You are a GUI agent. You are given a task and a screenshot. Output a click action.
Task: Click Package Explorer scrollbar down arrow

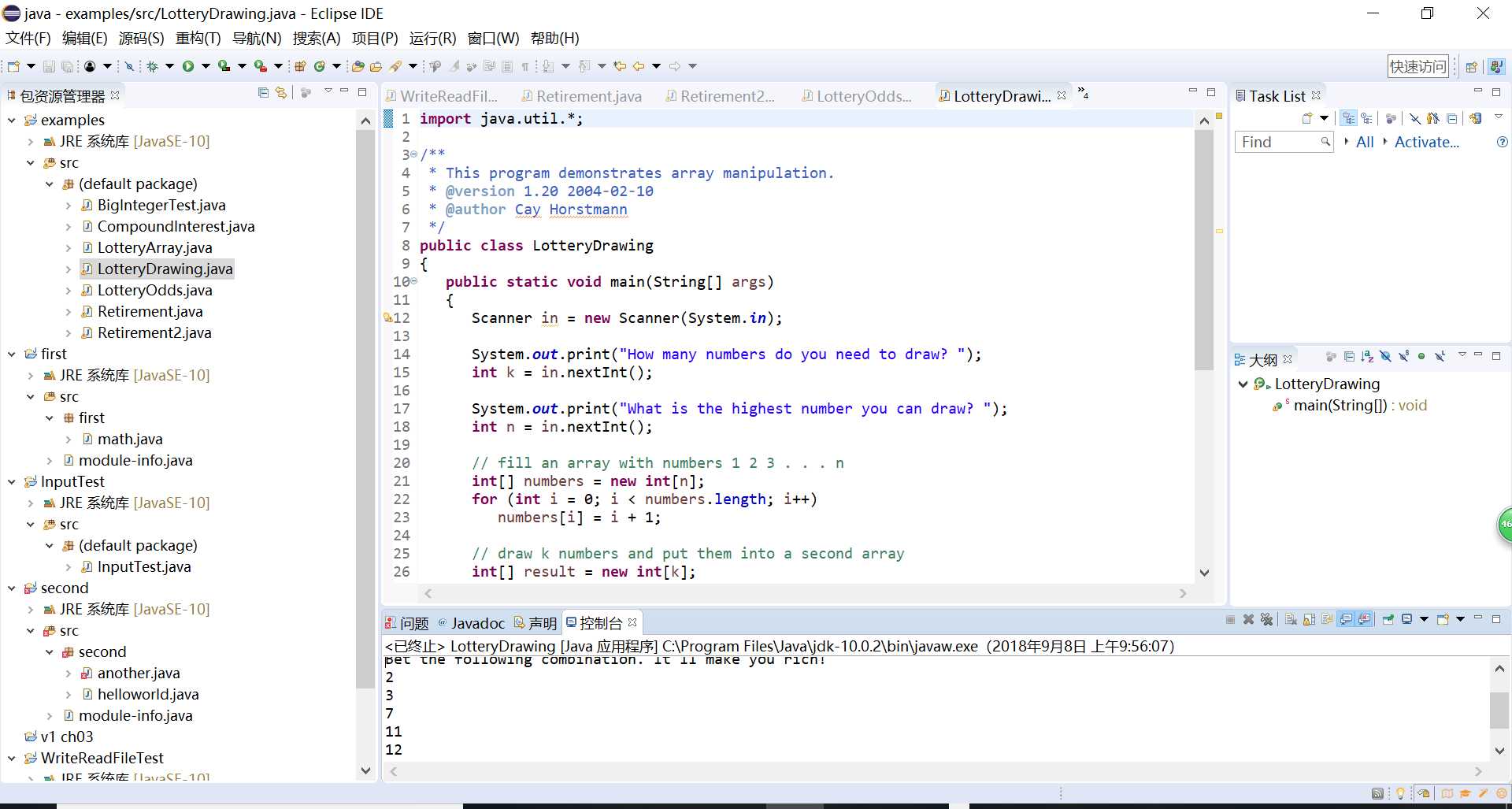click(365, 770)
